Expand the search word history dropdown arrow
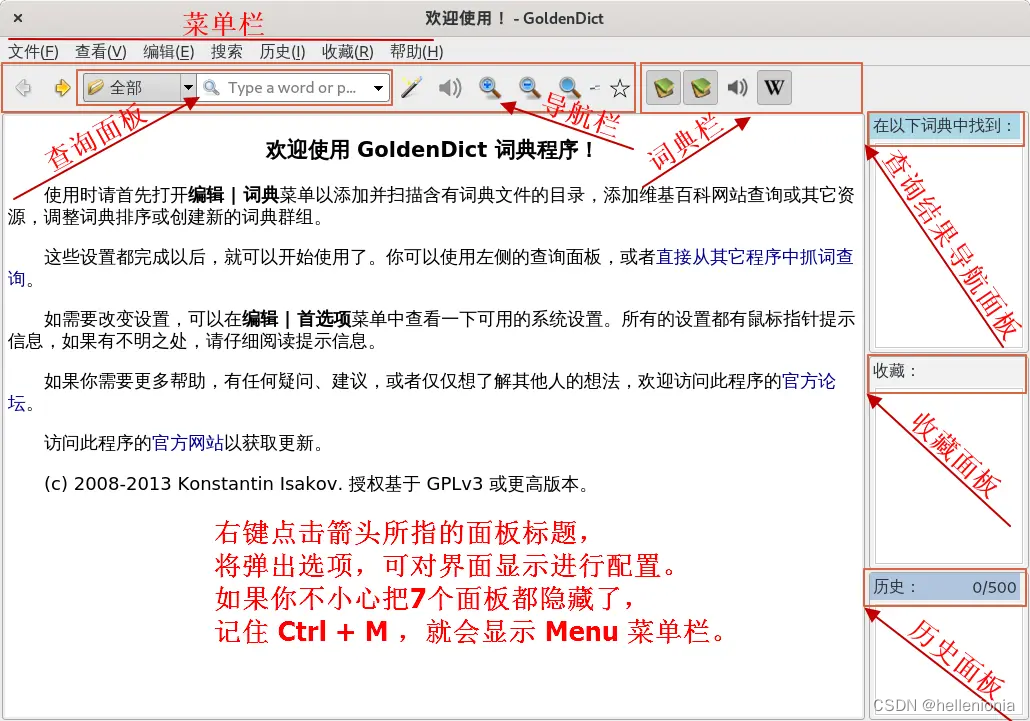The height and width of the screenshot is (721, 1030). click(x=379, y=87)
